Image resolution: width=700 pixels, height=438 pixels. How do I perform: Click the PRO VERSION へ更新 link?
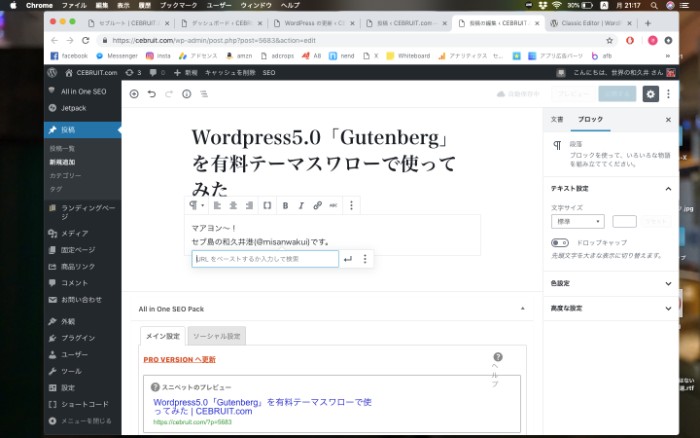pyautogui.click(x=179, y=359)
